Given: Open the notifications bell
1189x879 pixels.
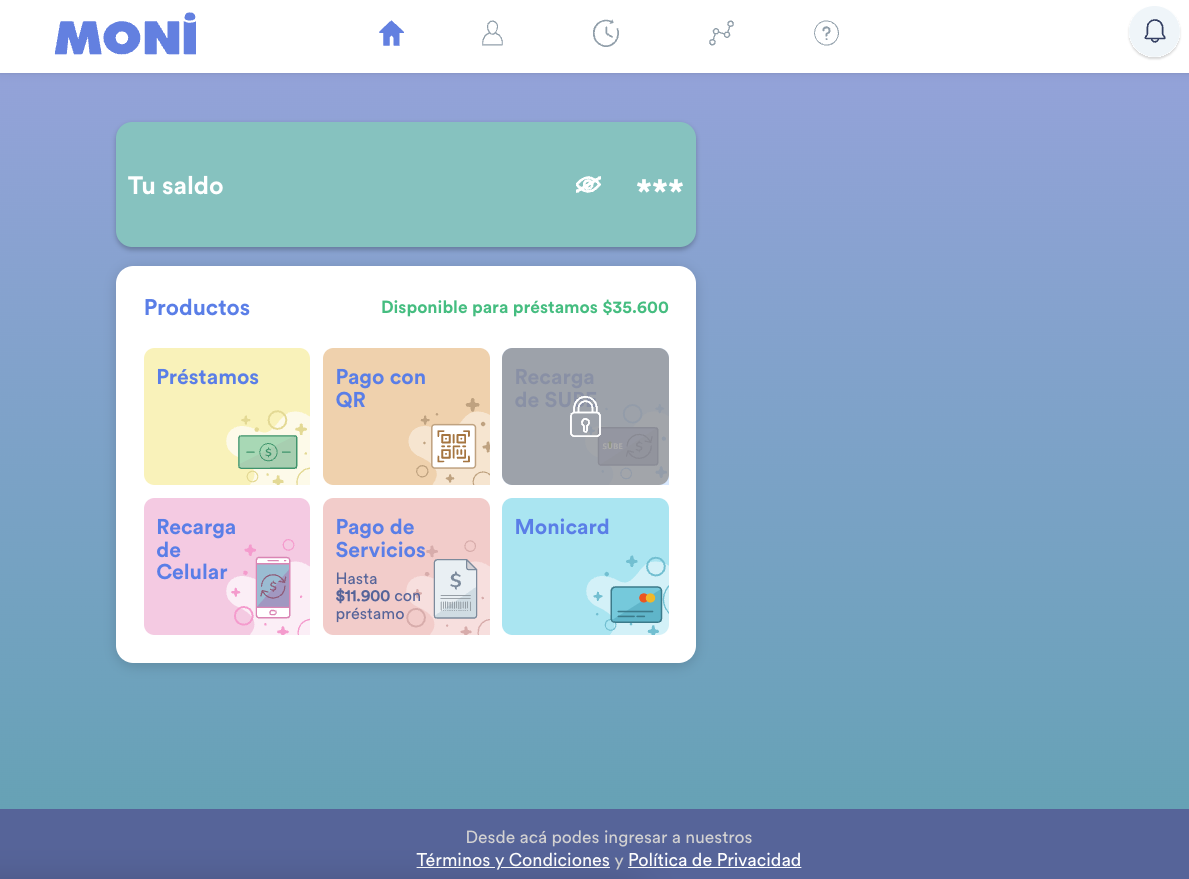Looking at the screenshot, I should (1154, 32).
